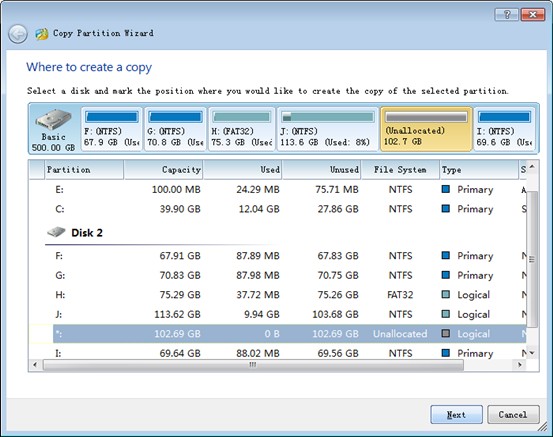Click the blue Primary type square for E:

coord(446,189)
